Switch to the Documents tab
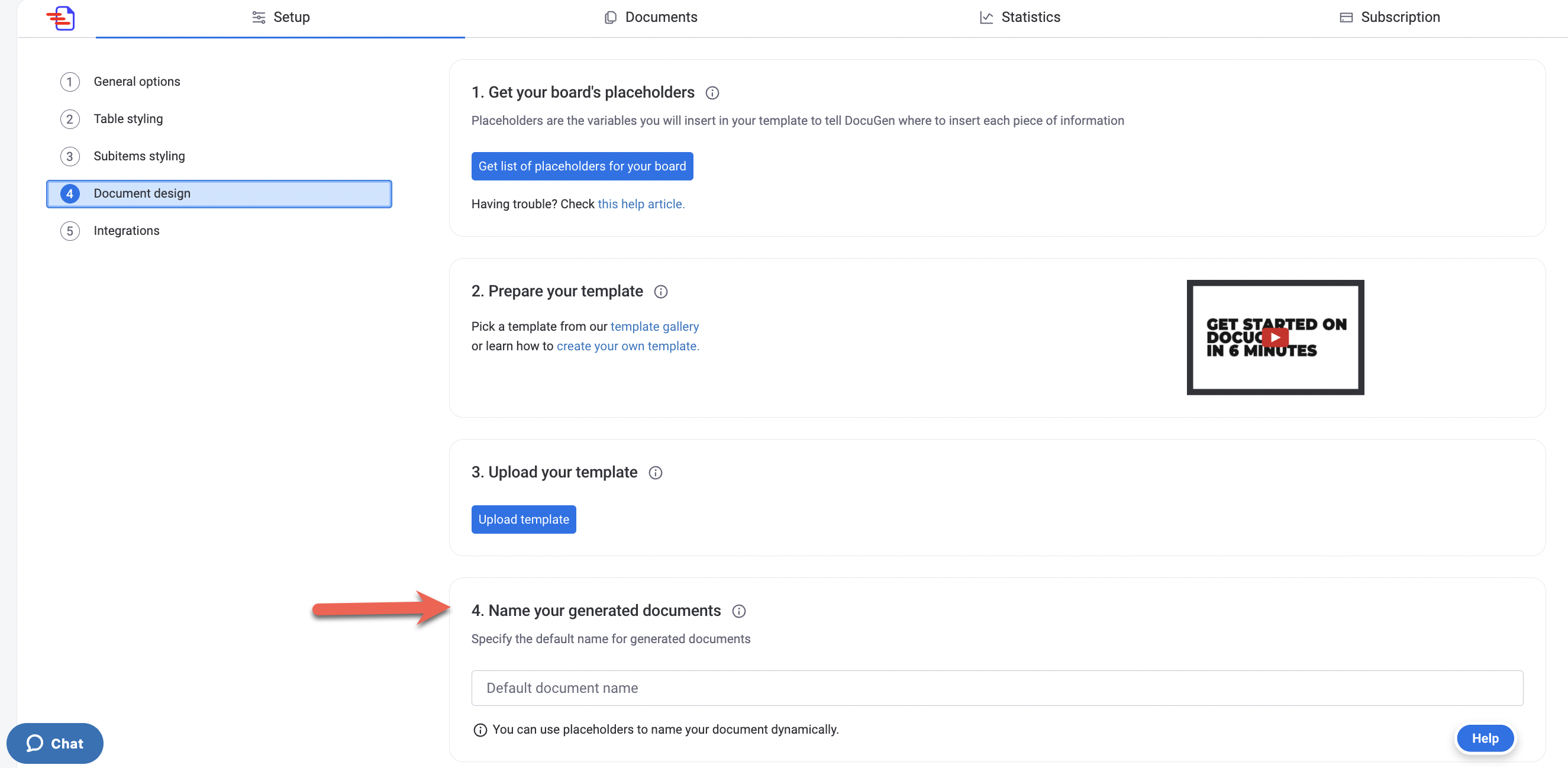The height and width of the screenshot is (768, 1568). (x=650, y=17)
